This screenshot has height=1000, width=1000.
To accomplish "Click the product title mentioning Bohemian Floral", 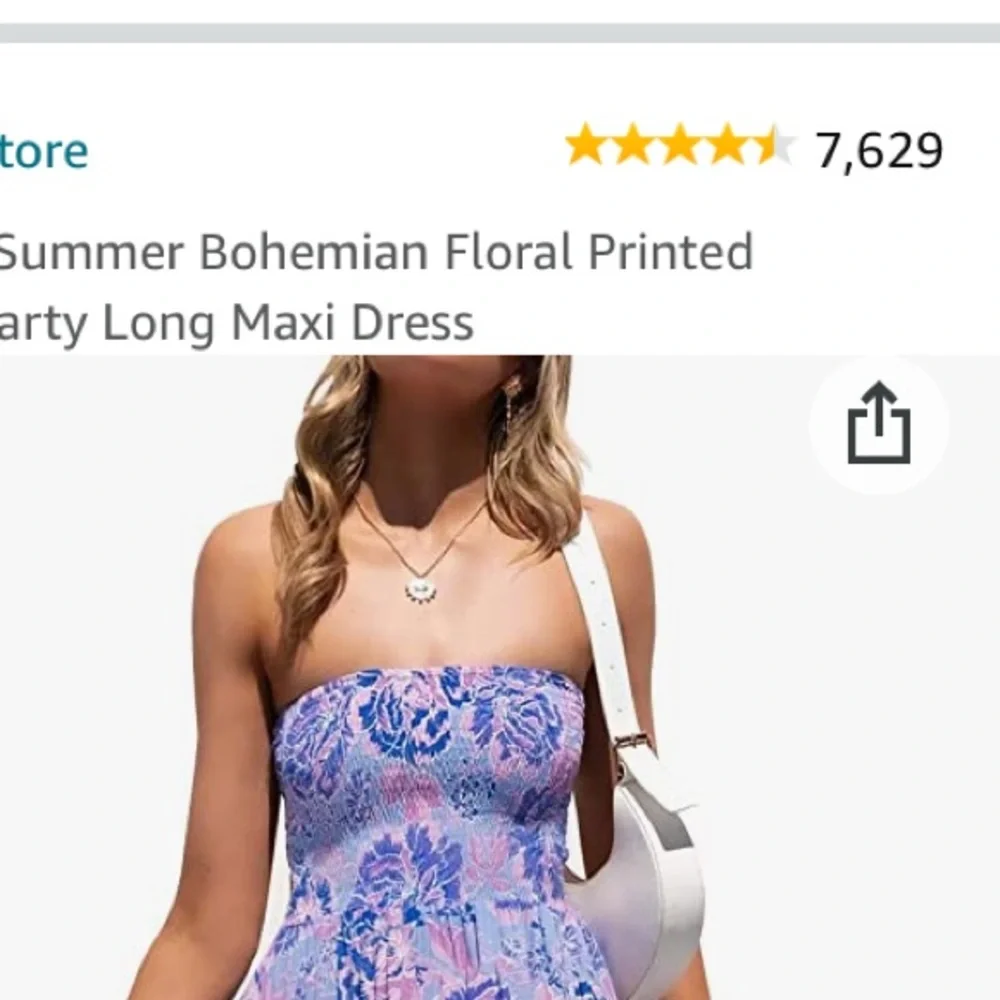I will (375, 252).
